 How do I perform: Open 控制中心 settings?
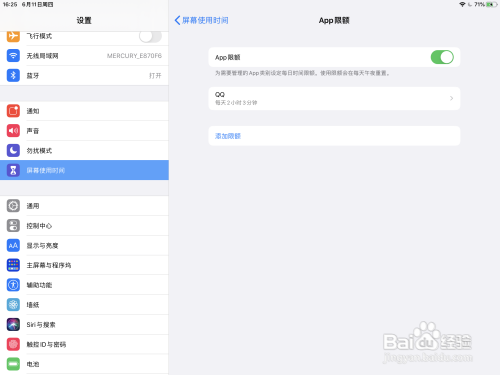pyautogui.click(x=84, y=225)
